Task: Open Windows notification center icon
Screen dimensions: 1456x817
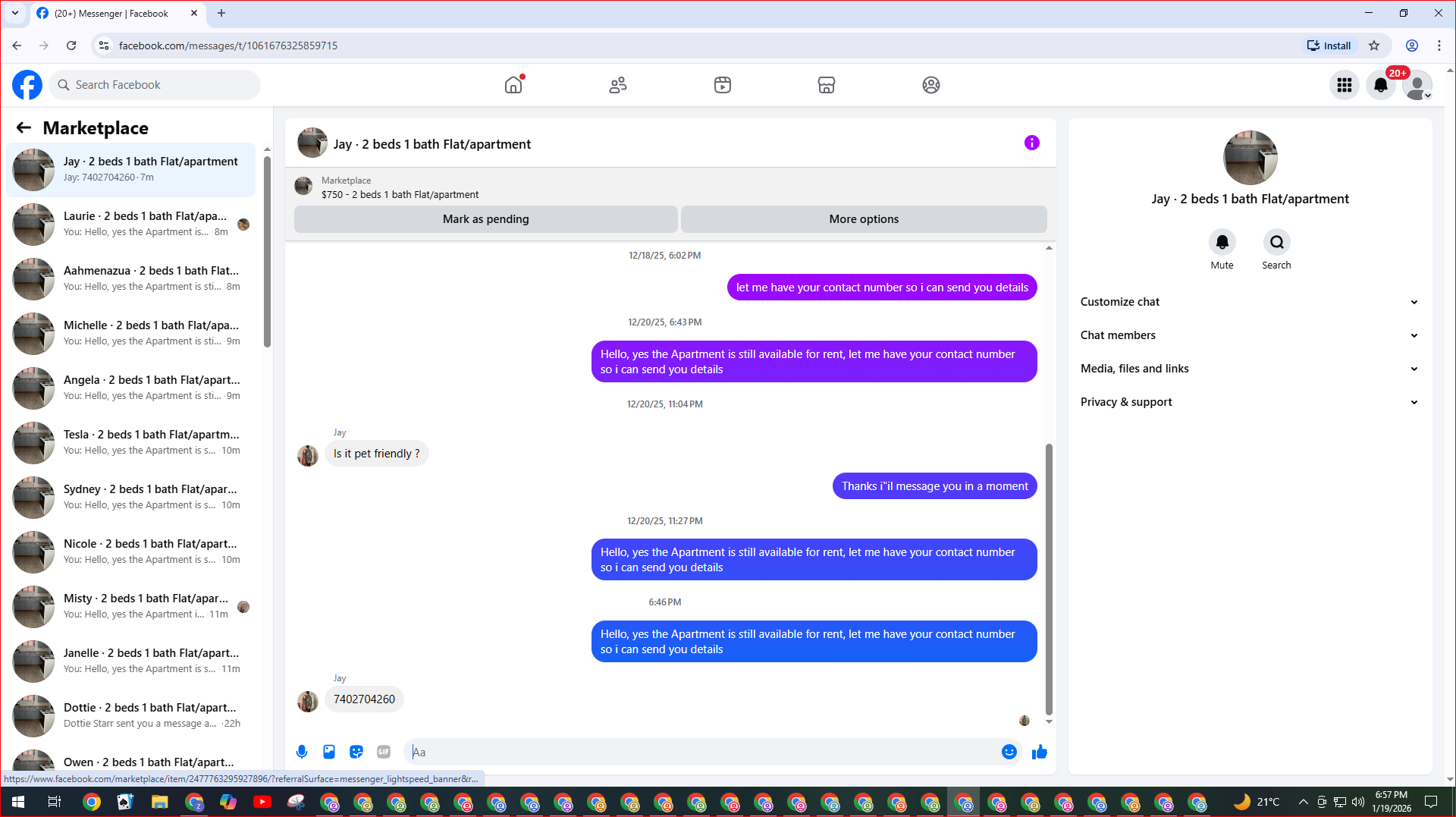Action: coord(1431,802)
